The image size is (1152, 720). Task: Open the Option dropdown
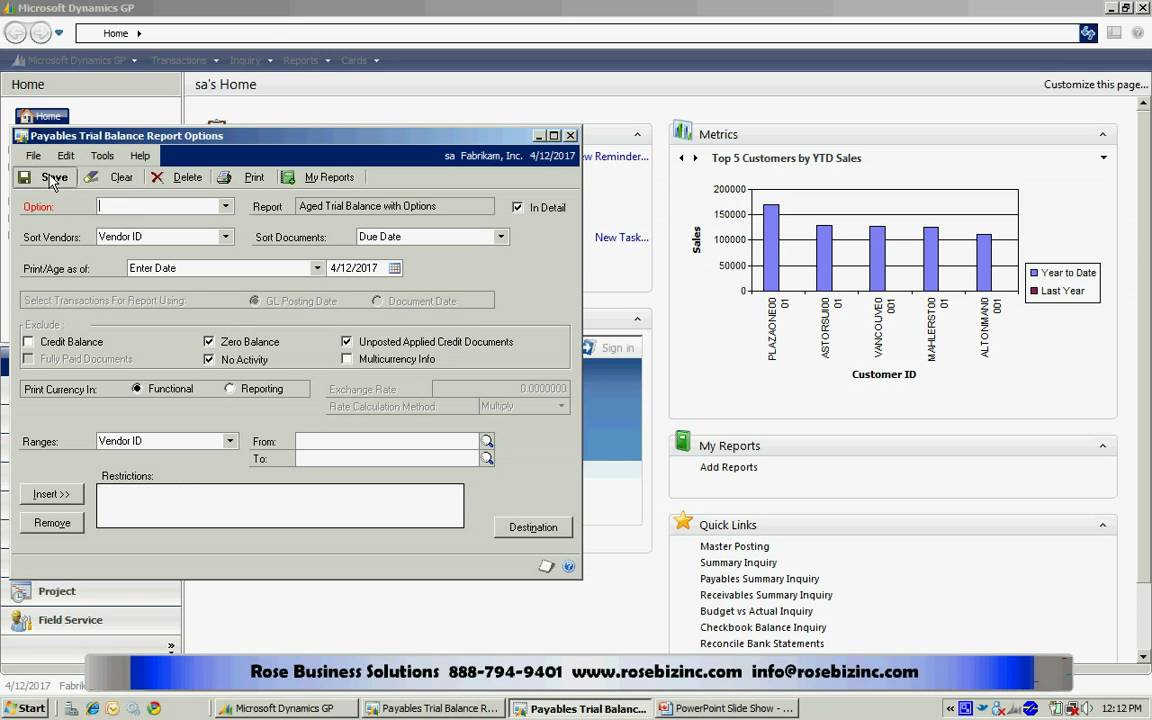[x=226, y=206]
